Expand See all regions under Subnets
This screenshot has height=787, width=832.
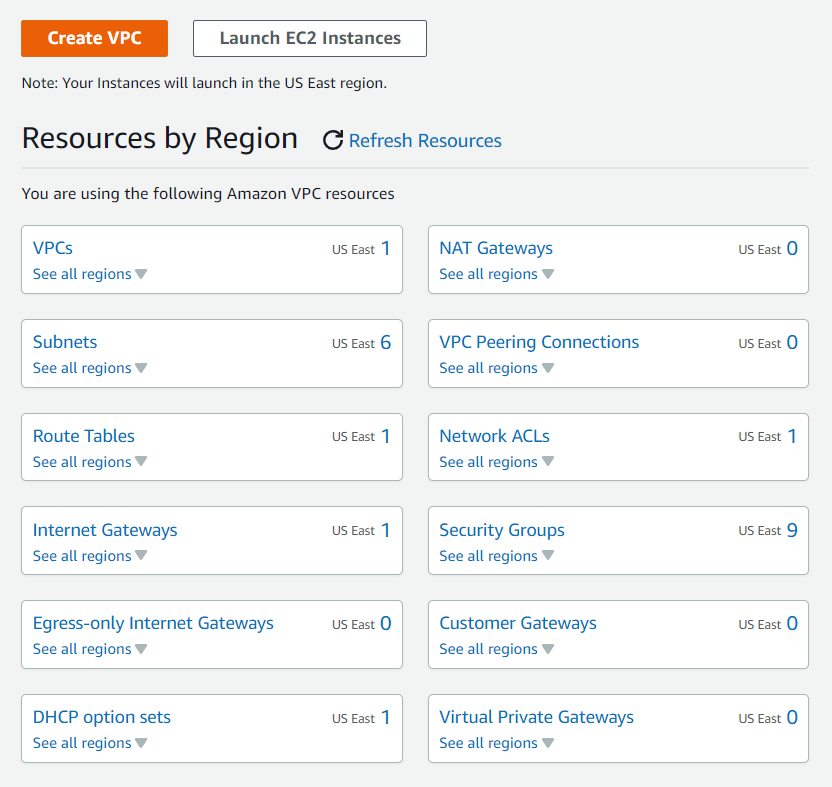tap(90, 368)
